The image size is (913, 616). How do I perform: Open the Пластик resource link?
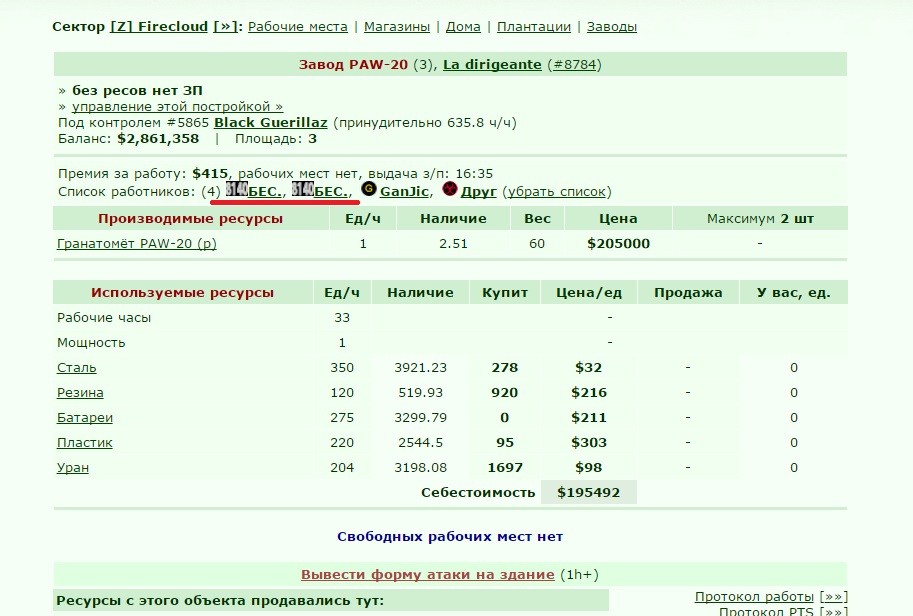[84, 443]
